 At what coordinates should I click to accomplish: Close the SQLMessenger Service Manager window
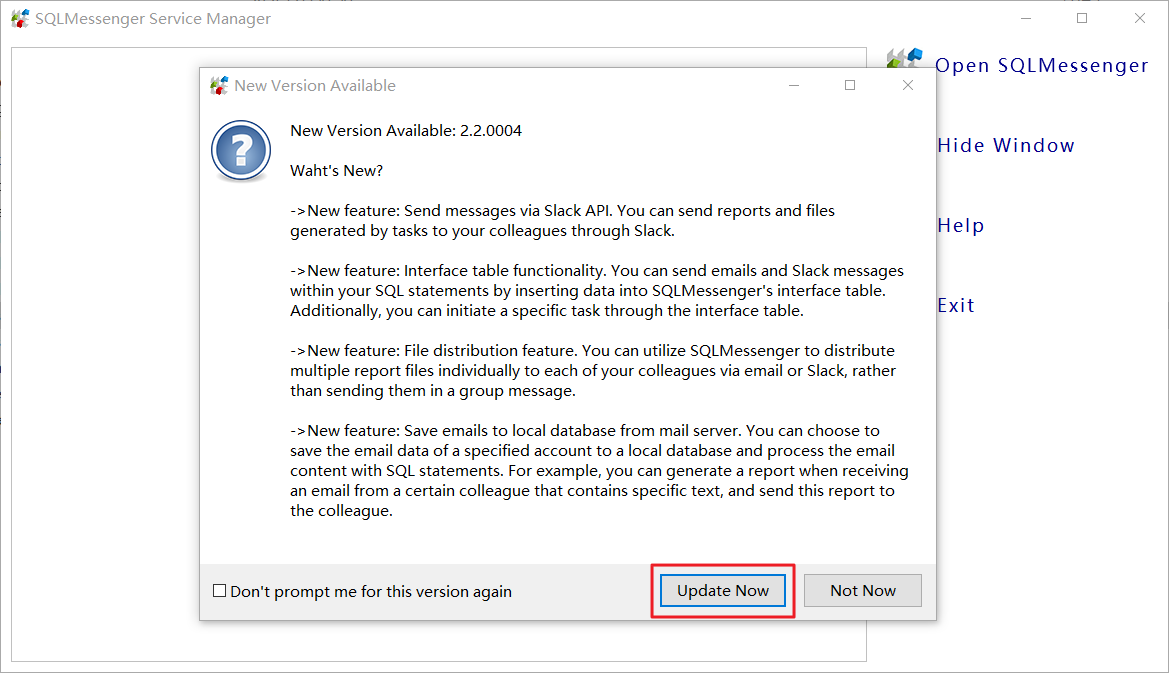[x=1140, y=19]
